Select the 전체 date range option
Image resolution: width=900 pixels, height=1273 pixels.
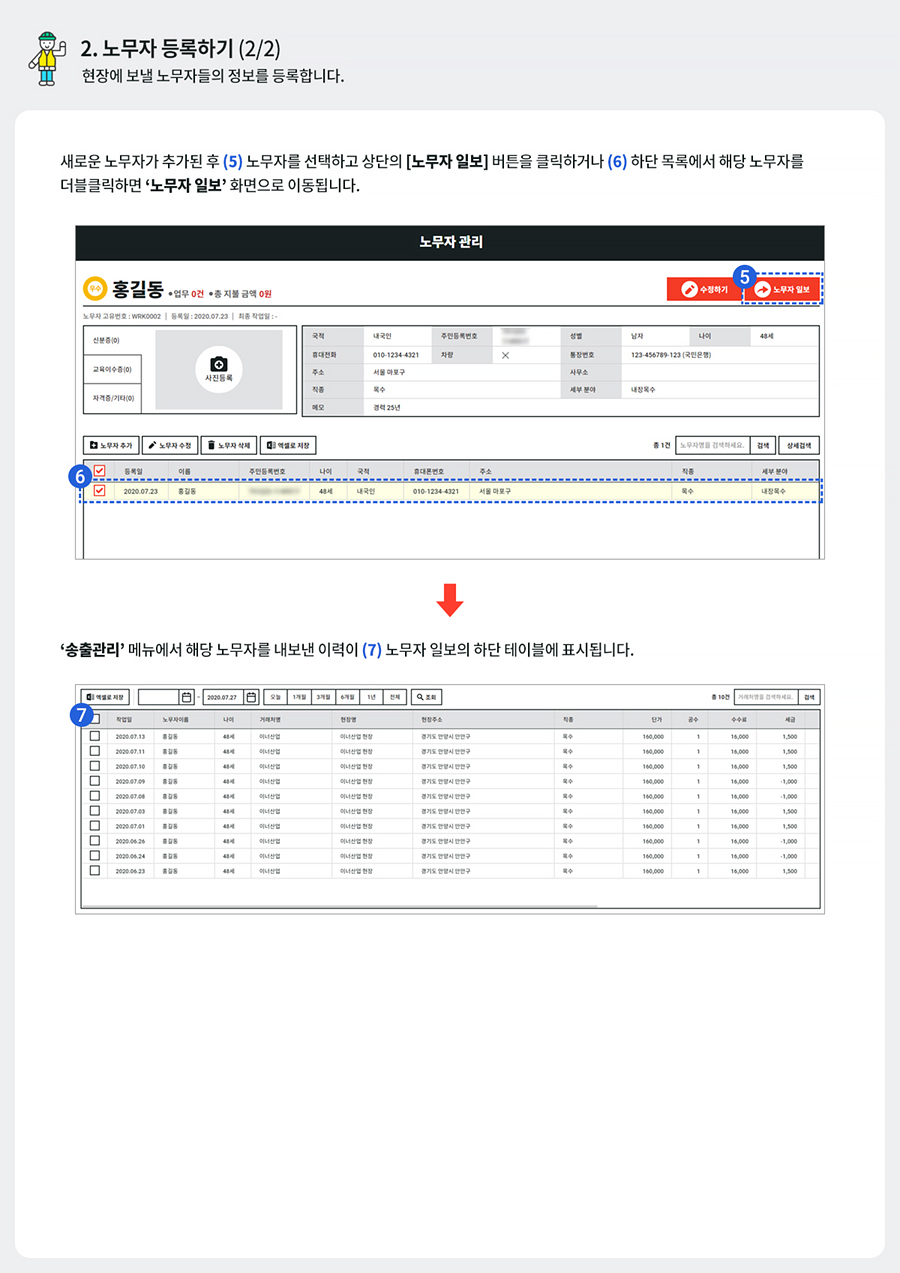pyautogui.click(x=396, y=698)
